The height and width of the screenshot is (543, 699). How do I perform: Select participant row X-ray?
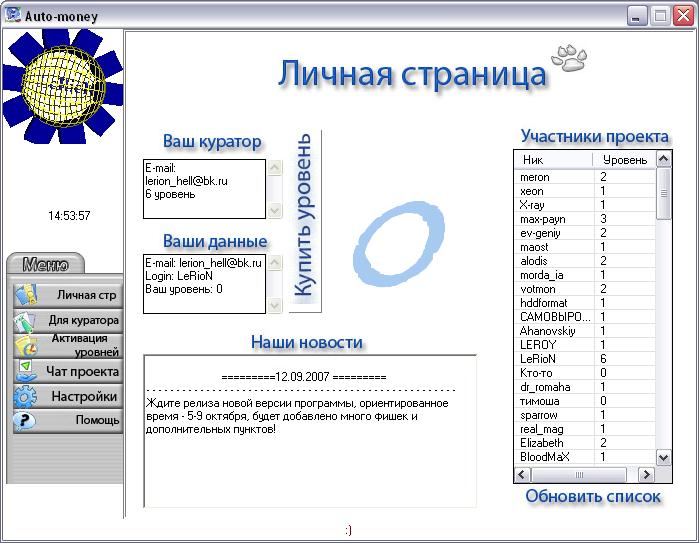coord(585,205)
